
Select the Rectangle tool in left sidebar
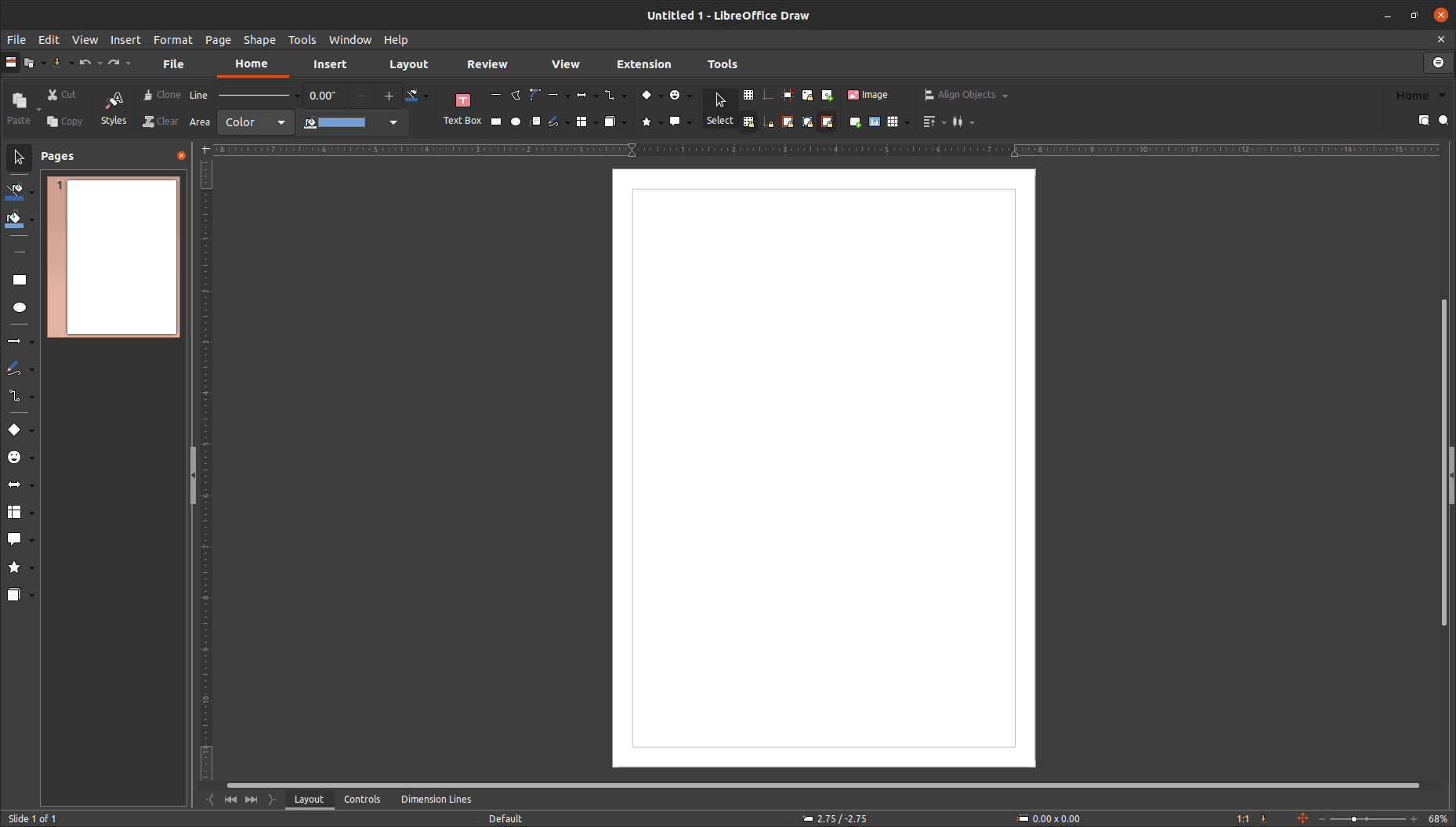point(20,280)
